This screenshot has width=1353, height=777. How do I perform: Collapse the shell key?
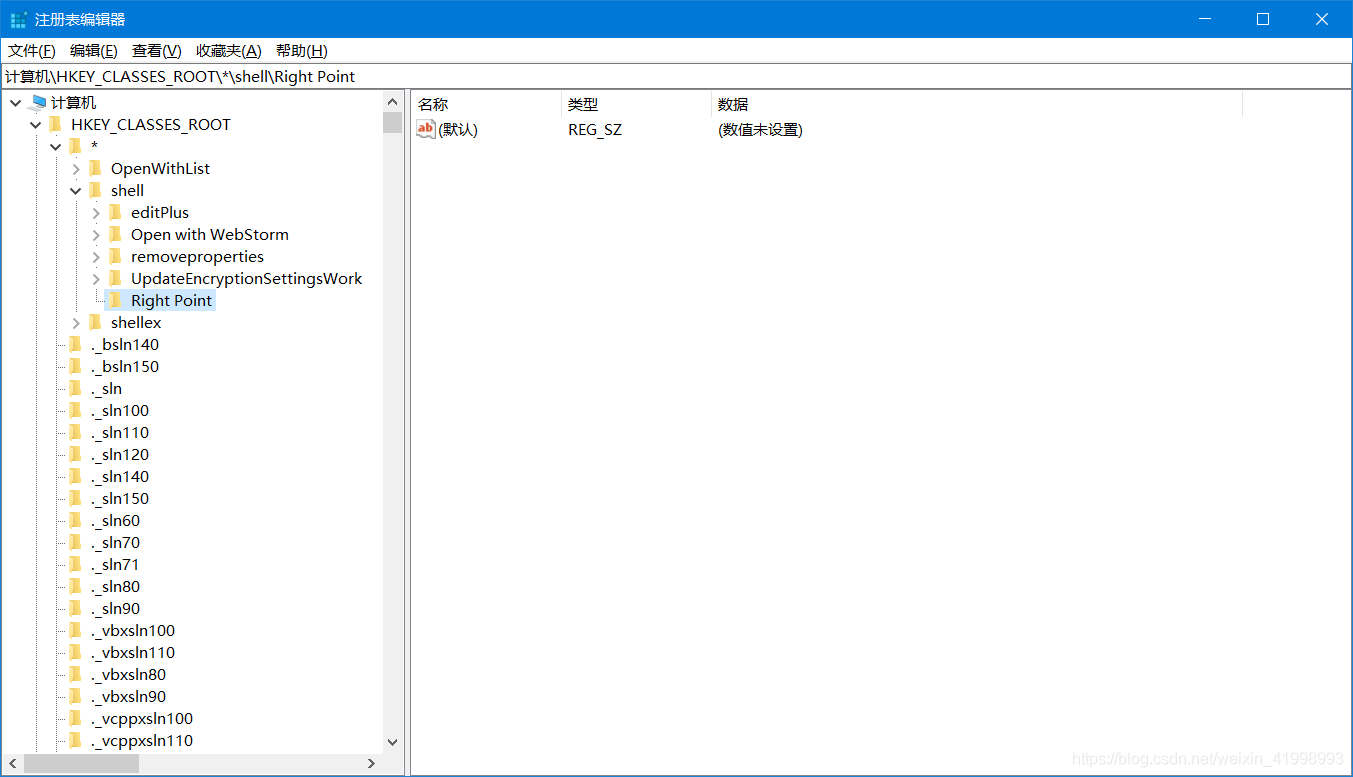pyautogui.click(x=76, y=190)
